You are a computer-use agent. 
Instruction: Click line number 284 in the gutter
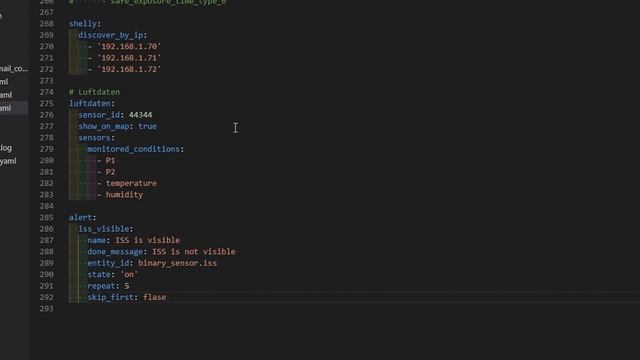click(47, 206)
